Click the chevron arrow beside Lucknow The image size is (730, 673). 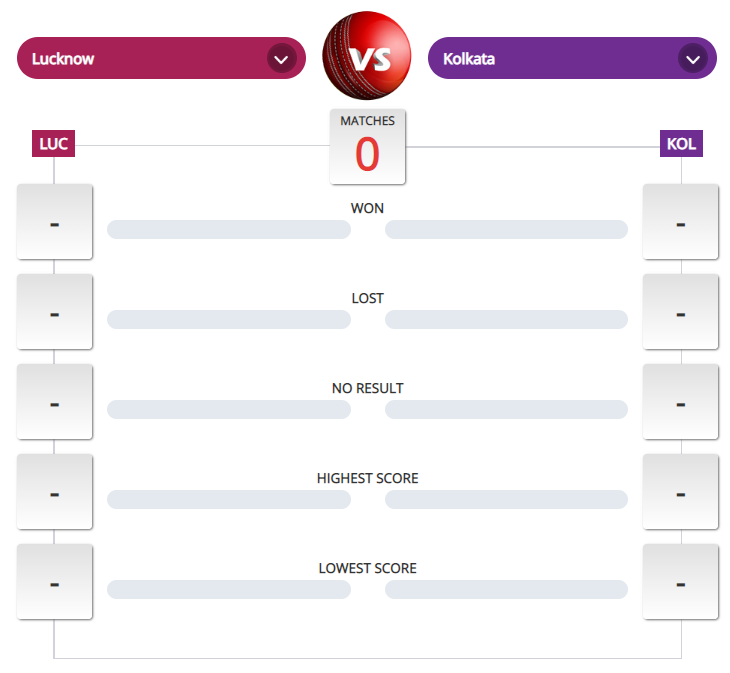point(281,59)
